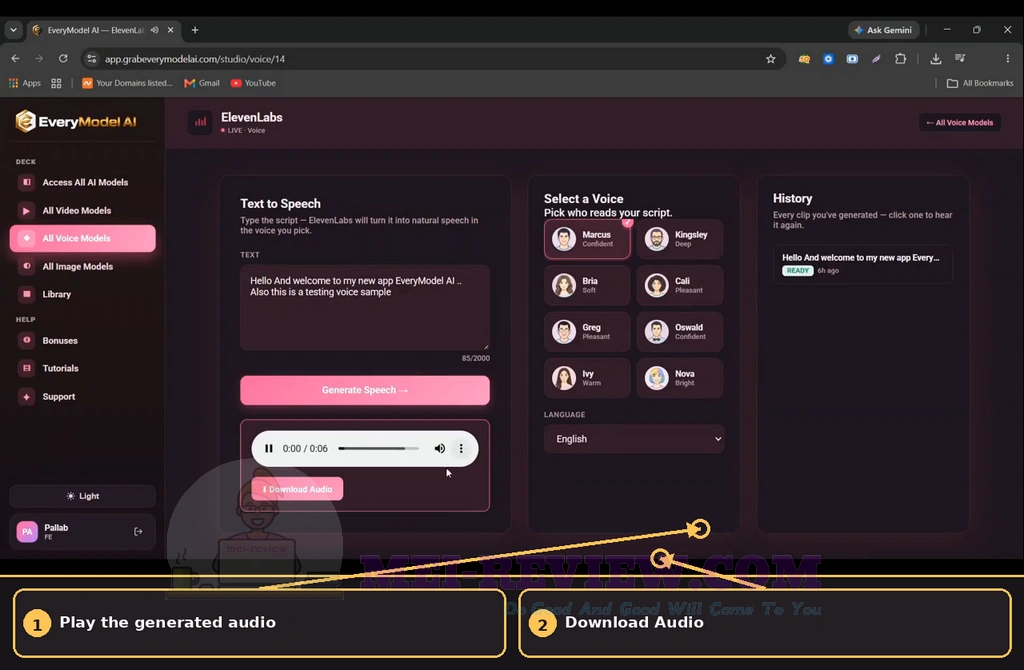Screen dimensions: 1024x670
Task: Click the Library sidebar icon
Action: (x=27, y=294)
